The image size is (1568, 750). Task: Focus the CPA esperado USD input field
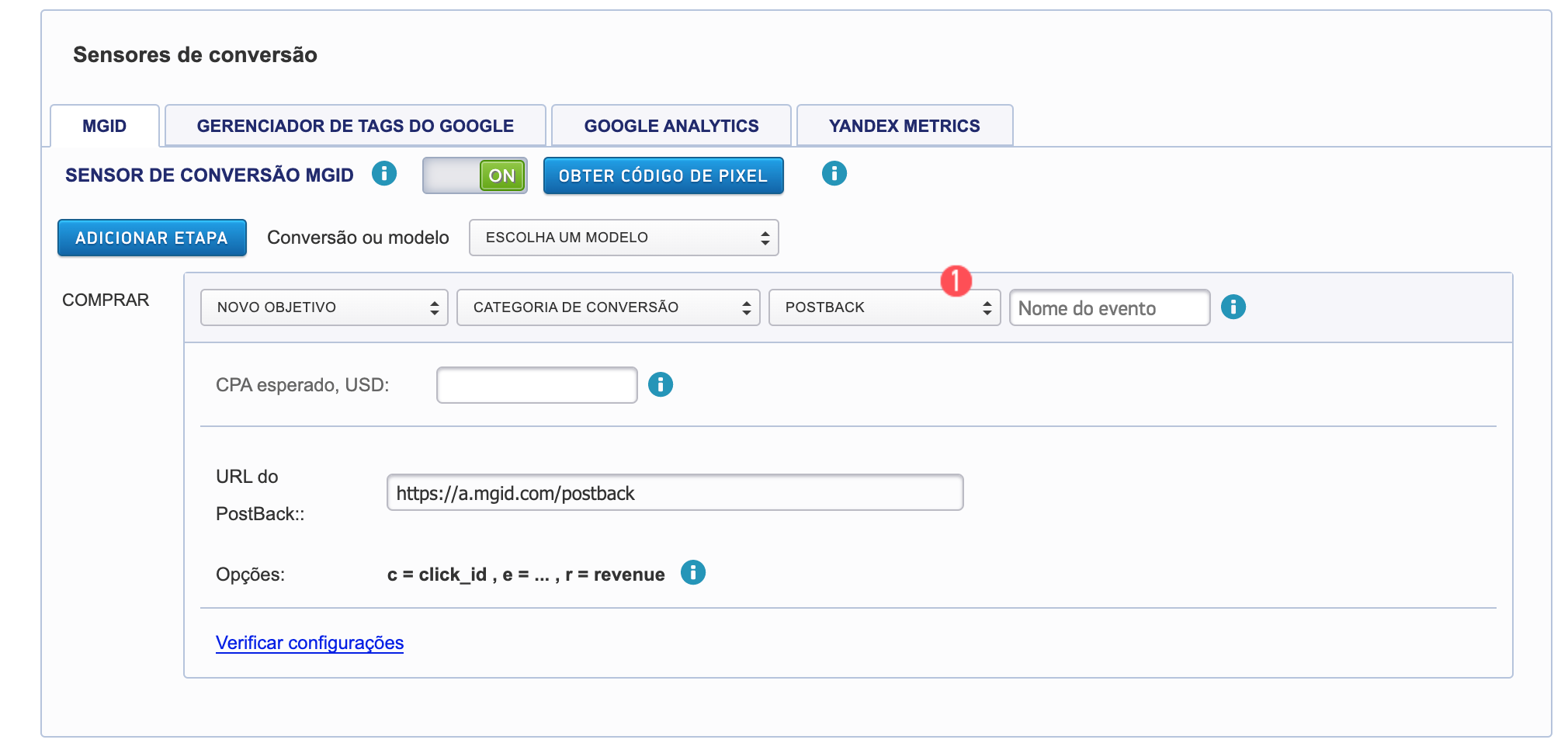[x=536, y=385]
